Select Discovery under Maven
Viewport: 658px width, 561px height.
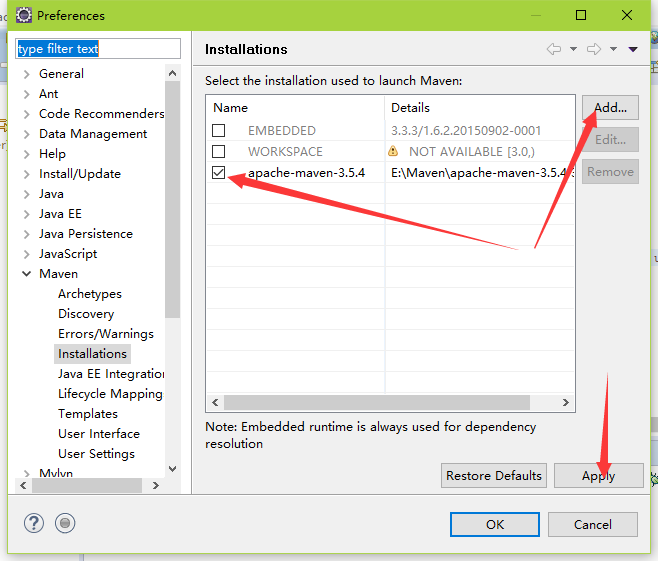point(86,314)
